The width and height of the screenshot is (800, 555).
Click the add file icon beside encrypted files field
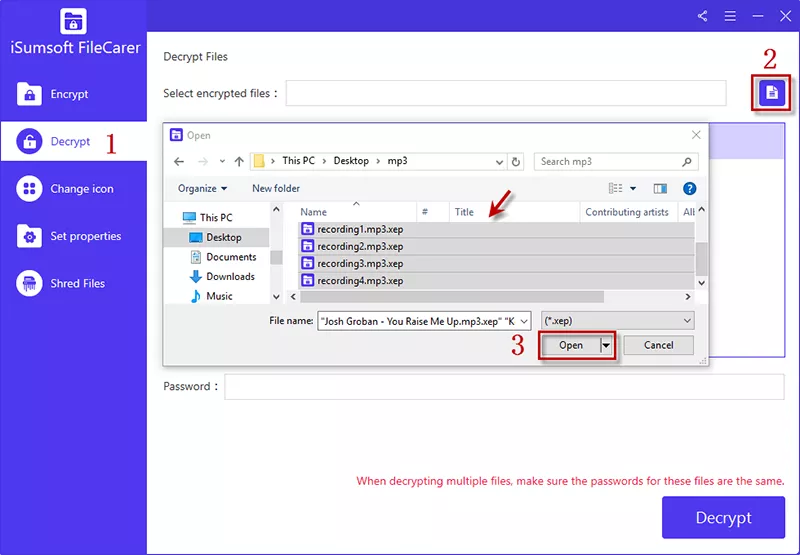click(770, 93)
